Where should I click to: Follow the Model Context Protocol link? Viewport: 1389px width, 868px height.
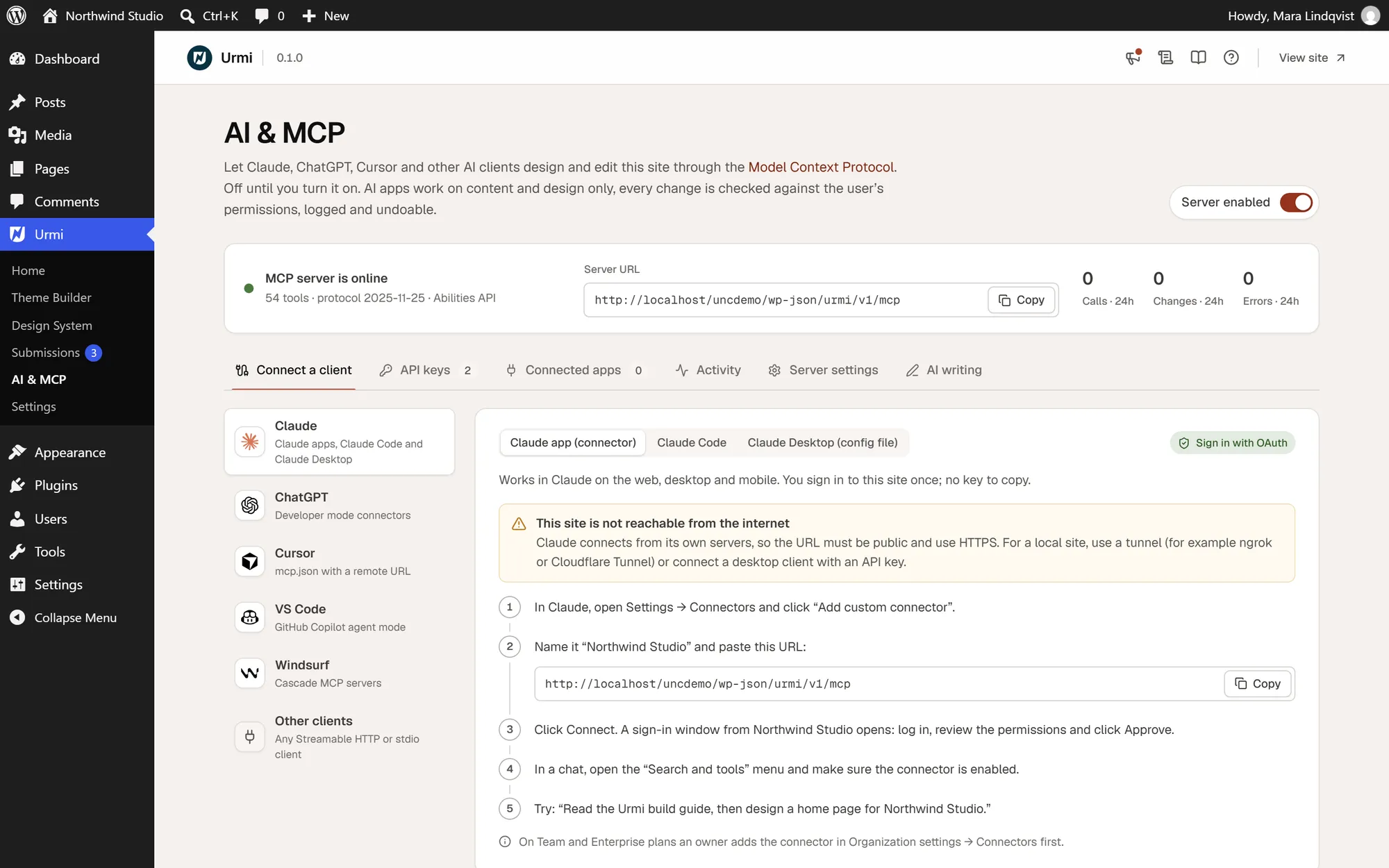click(821, 167)
